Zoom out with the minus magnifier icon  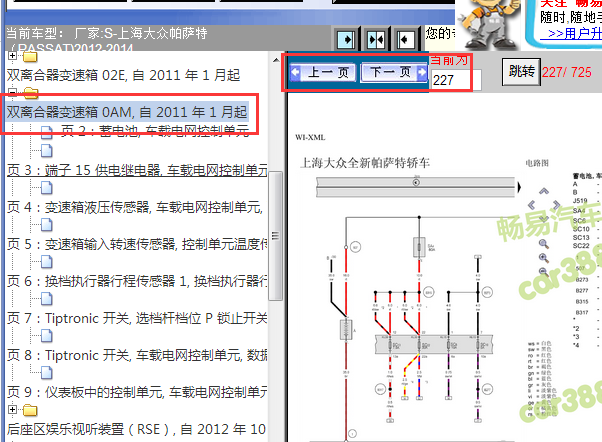pos(544,271)
